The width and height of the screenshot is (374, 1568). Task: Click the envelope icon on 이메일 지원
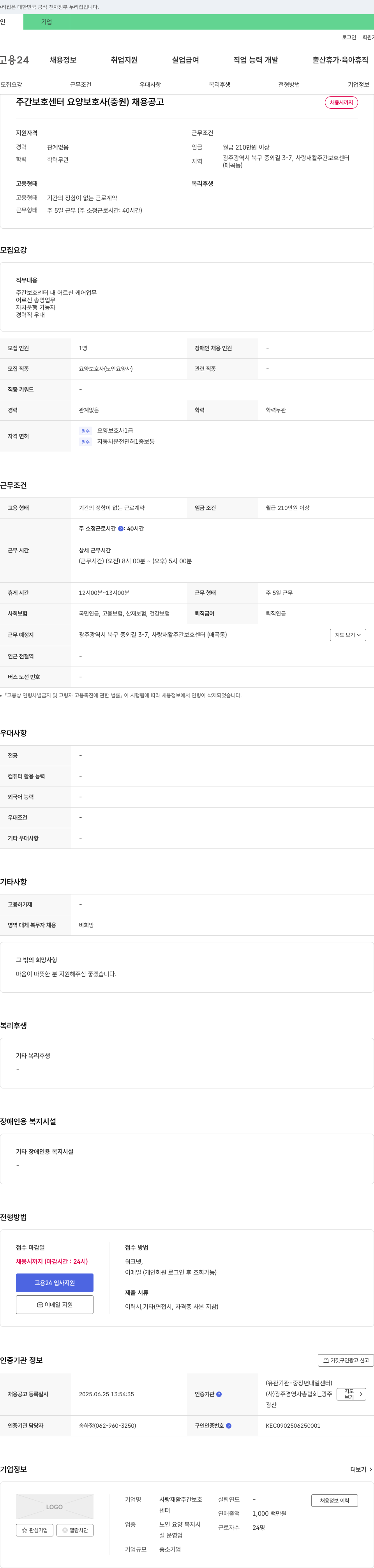tap(40, 1304)
